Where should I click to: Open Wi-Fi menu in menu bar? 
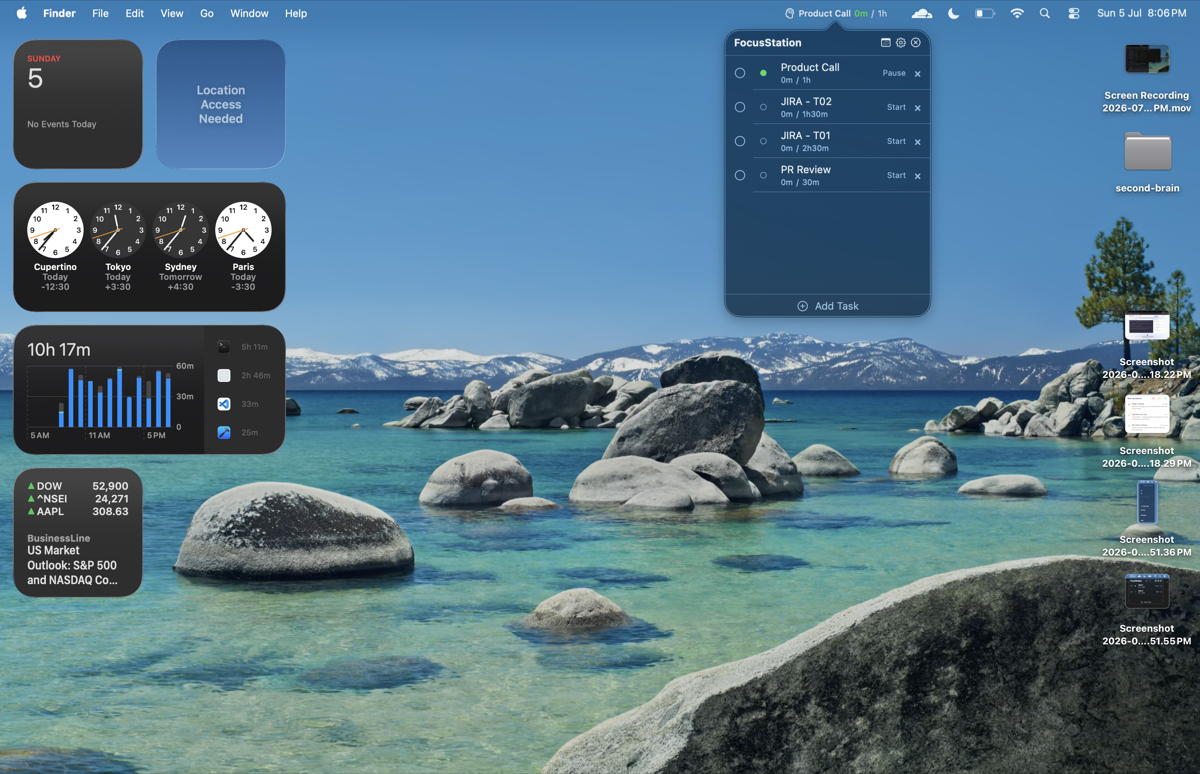coord(1017,14)
